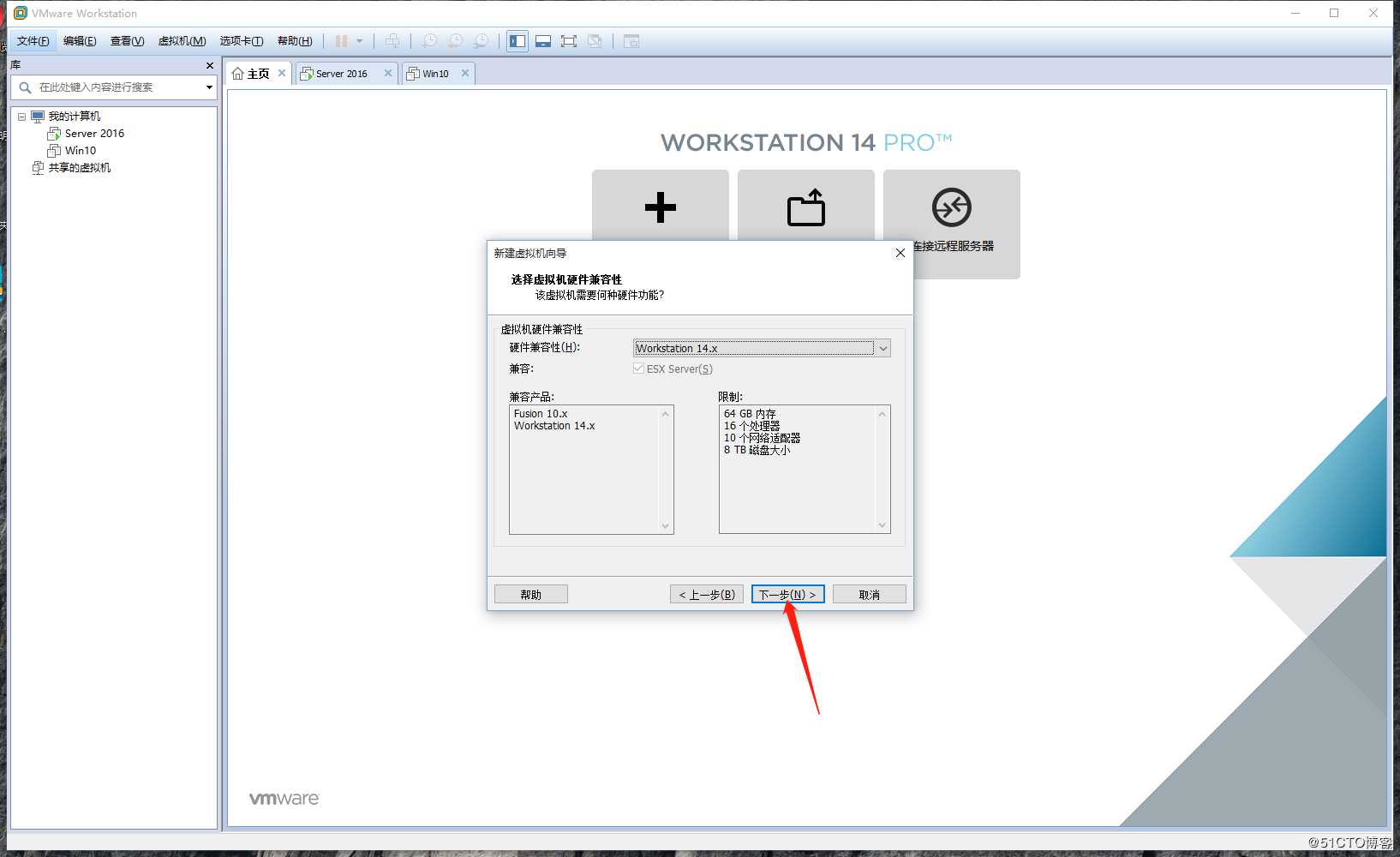
Task: Click the suspend/pause toolbar icon
Action: 341,41
